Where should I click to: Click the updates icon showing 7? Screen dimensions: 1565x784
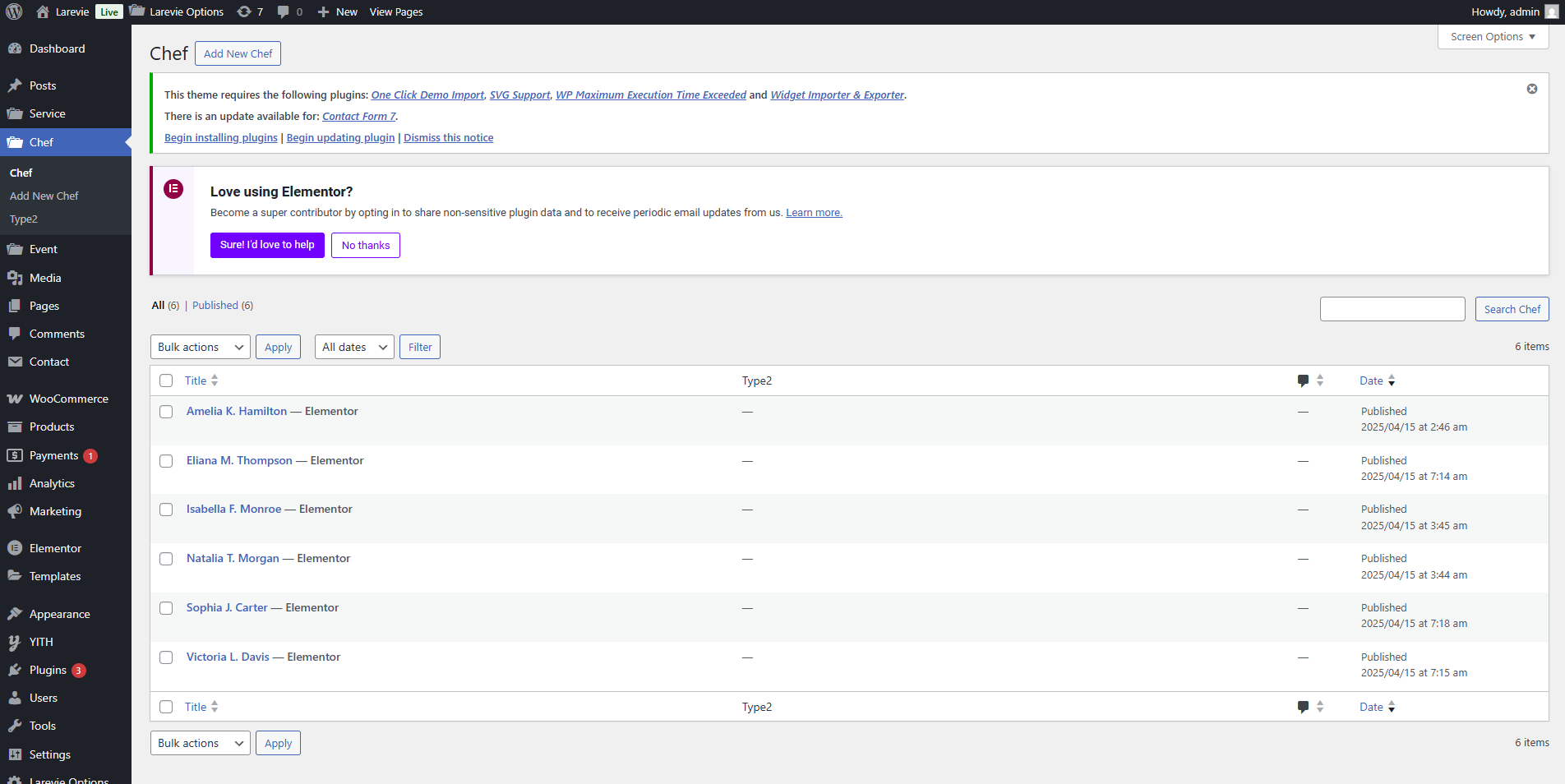tap(244, 12)
